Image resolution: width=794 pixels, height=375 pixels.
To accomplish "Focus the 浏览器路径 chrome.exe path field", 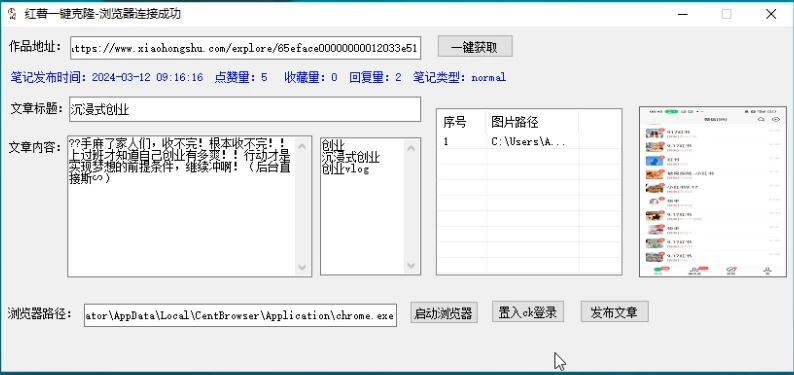I will click(x=241, y=315).
